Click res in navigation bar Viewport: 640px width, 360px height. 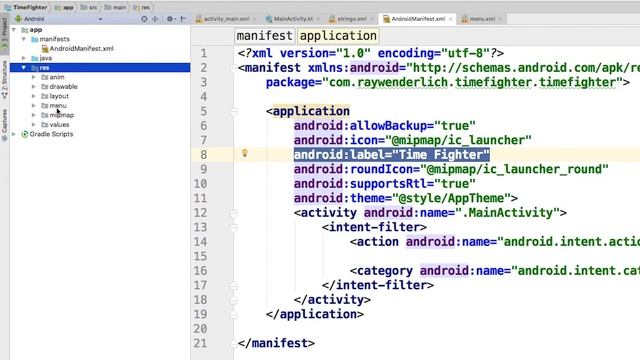tap(145, 7)
